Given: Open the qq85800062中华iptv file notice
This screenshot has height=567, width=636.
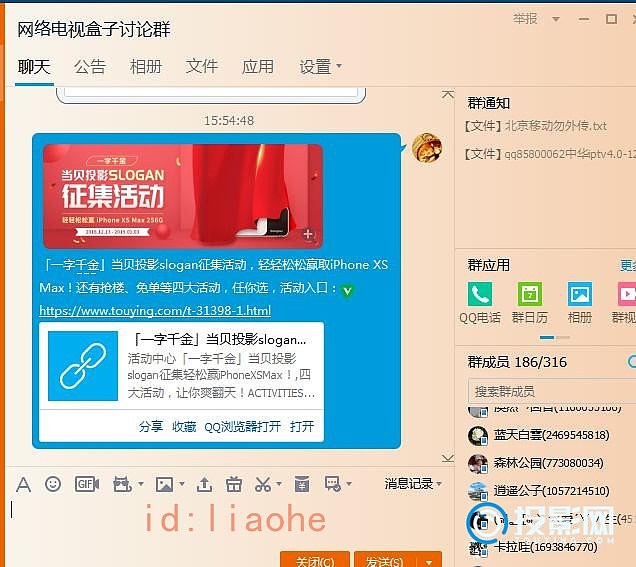Looking at the screenshot, I should (550, 154).
